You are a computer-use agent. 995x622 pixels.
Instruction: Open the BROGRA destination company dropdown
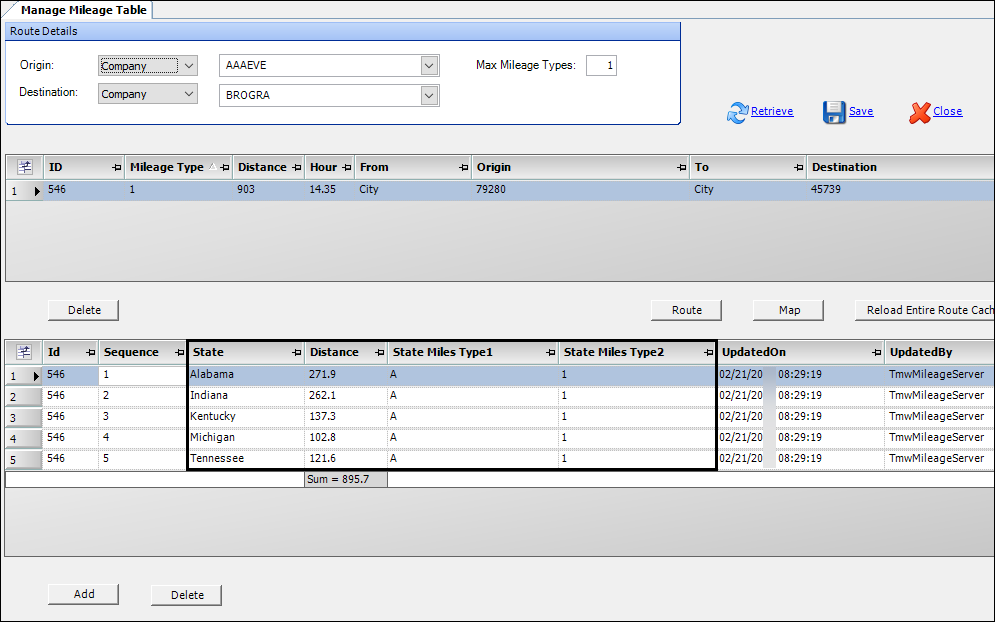(x=429, y=95)
